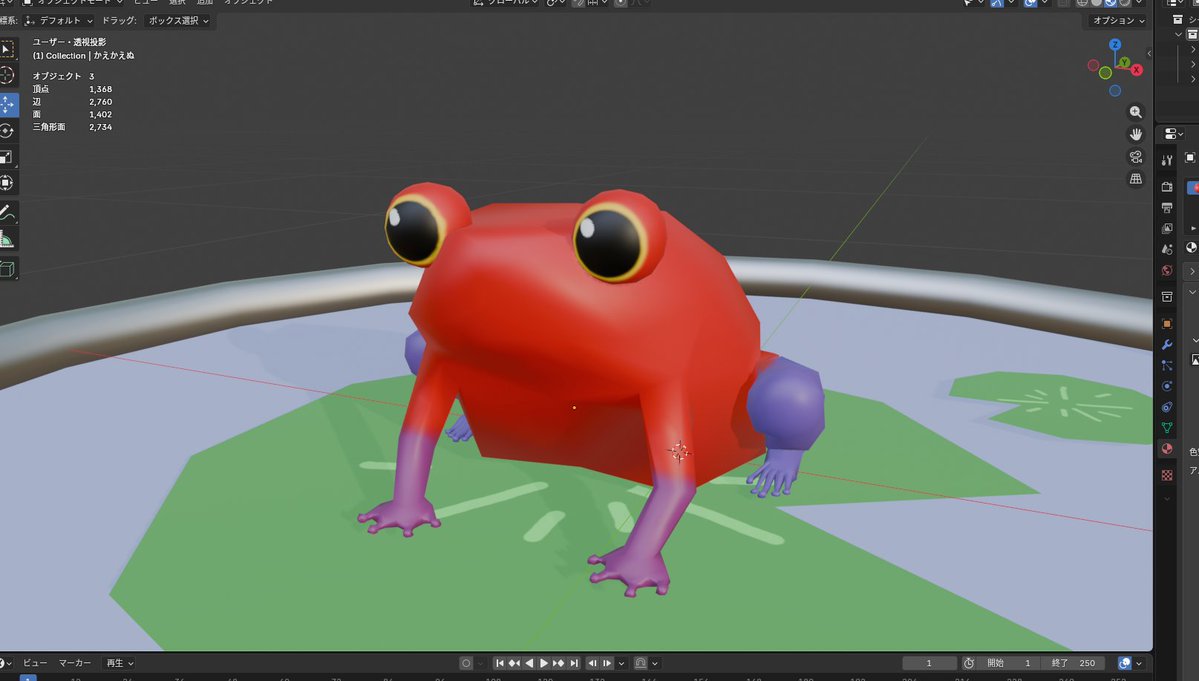Screen dimensions: 1199x681
Task: Select the Measure tool
Action: click(7, 239)
